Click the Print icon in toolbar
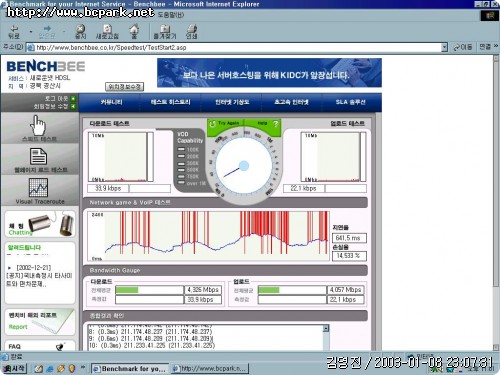This screenshot has width=500, height=375. pos(192,29)
